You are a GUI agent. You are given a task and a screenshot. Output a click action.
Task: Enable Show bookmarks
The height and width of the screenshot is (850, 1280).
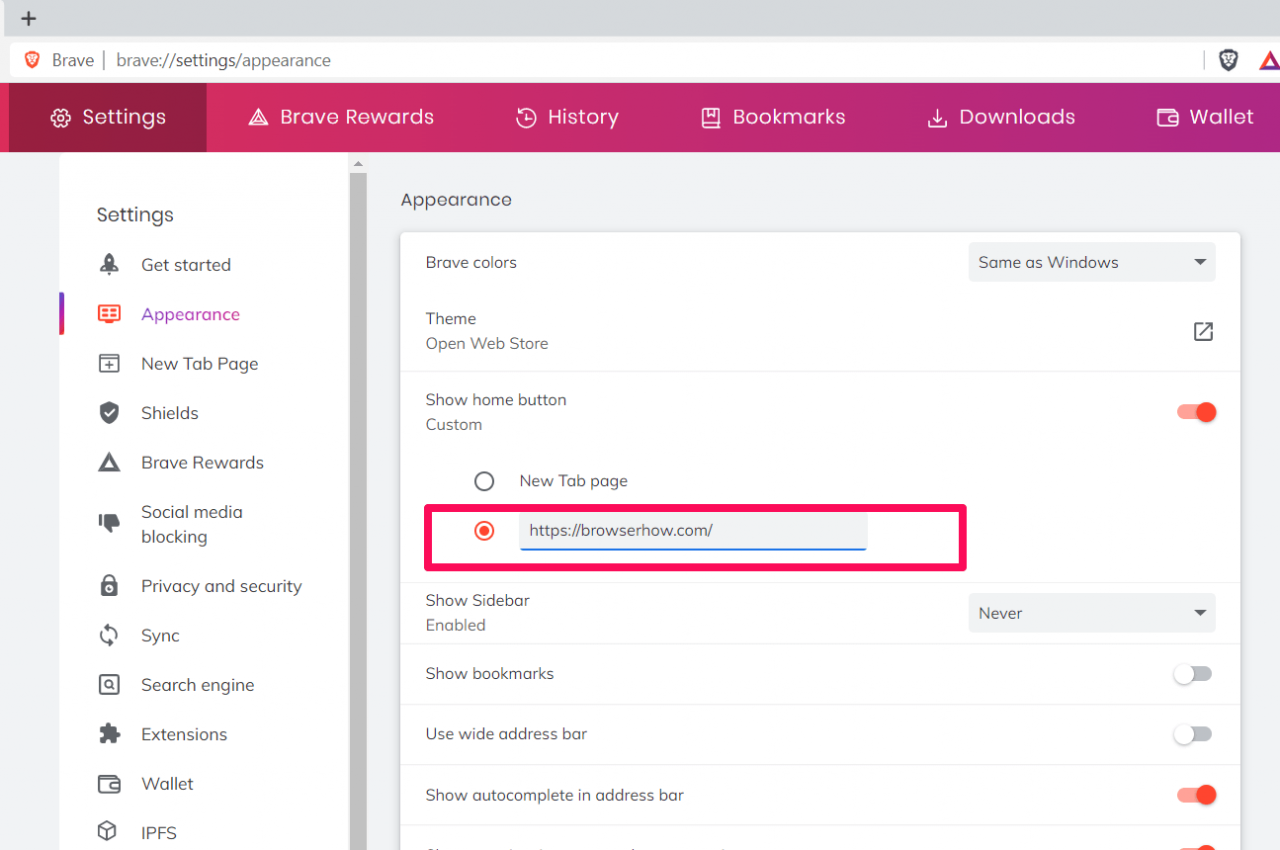pos(1192,674)
